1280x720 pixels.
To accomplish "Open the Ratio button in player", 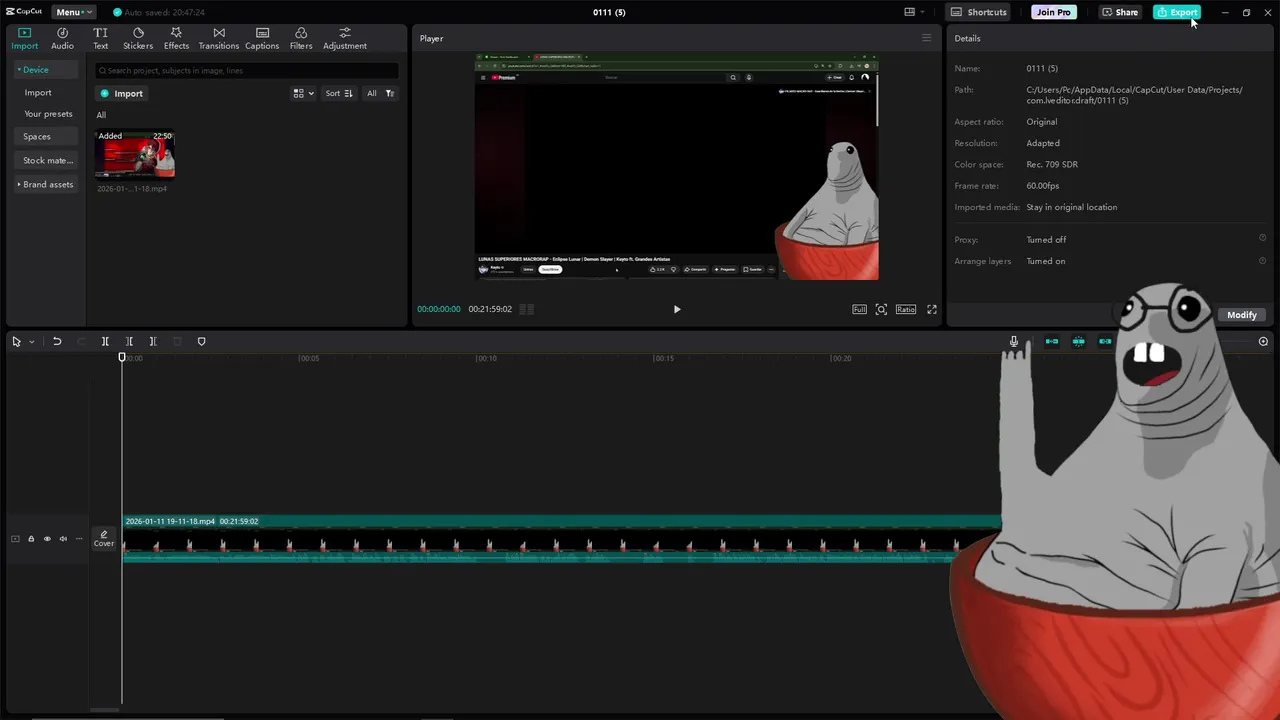I will click(905, 309).
